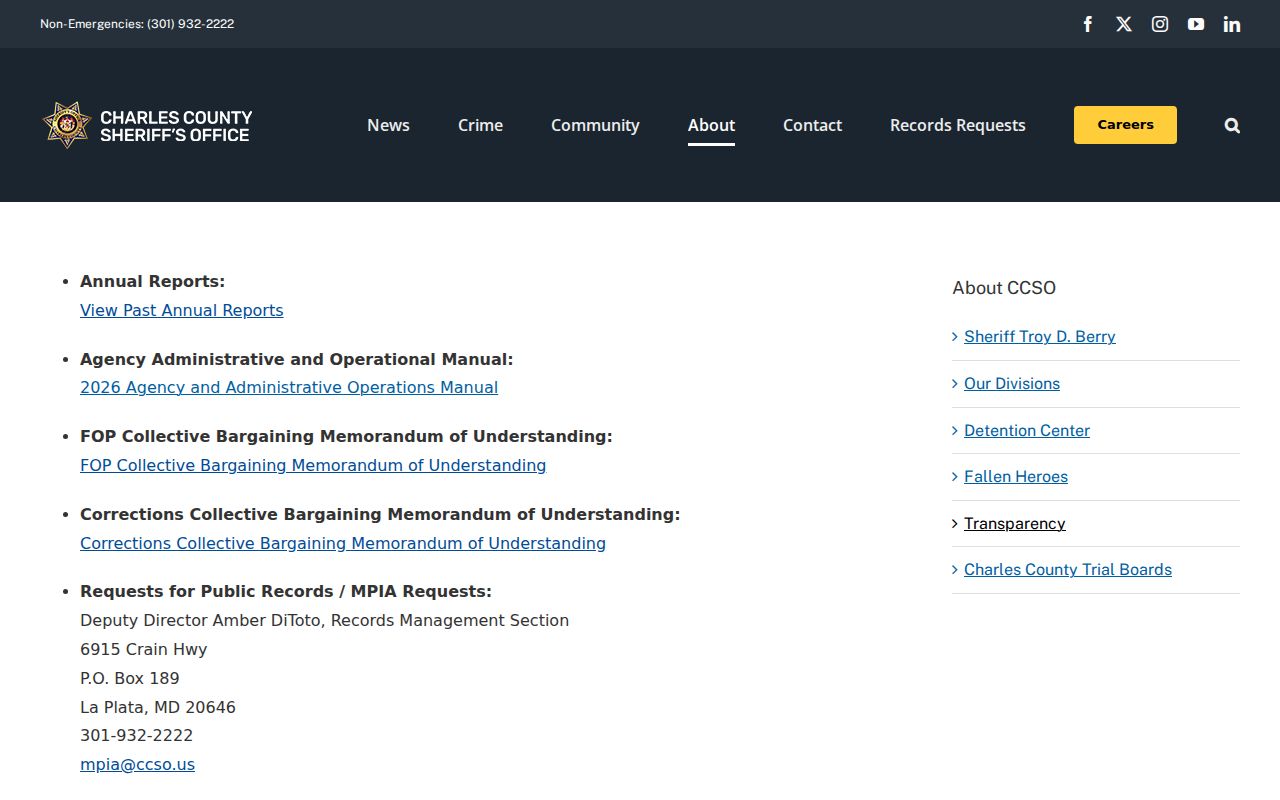Open Corrections Collective Bargaining Memorandum link
Viewport: 1280px width, 800px height.
tap(343, 543)
